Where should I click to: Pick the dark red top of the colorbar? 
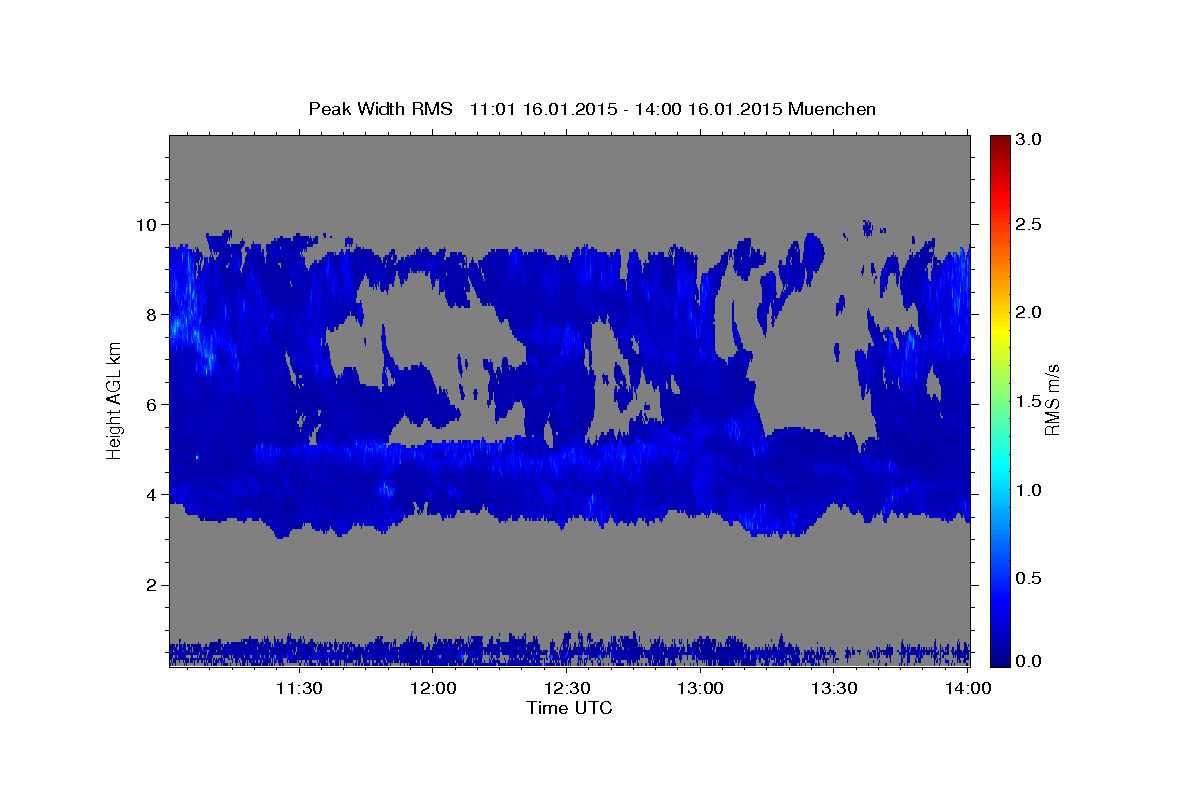tap(999, 140)
